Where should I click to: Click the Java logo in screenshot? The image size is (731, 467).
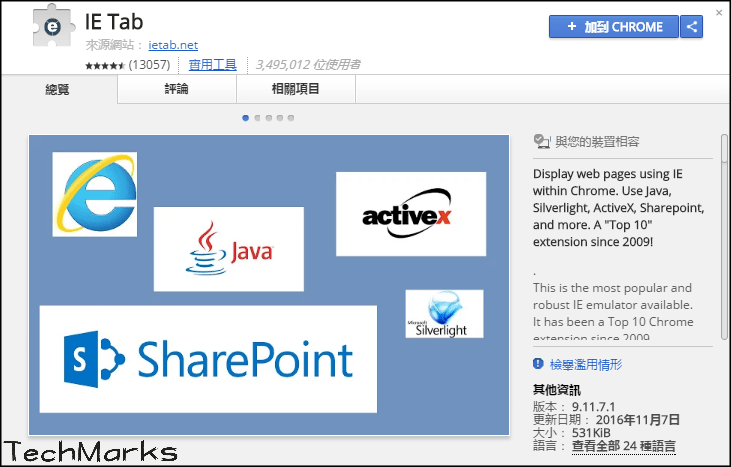click(x=228, y=249)
